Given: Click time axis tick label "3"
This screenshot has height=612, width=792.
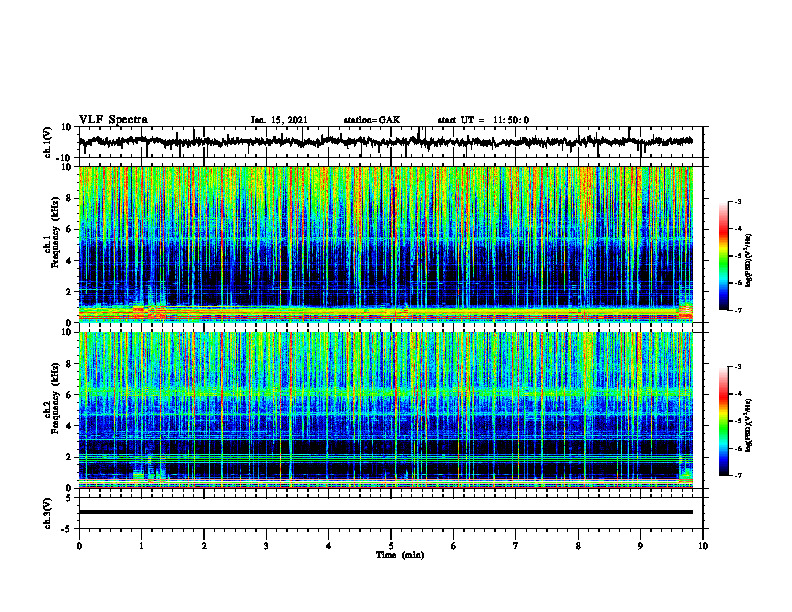Looking at the screenshot, I should (266, 546).
